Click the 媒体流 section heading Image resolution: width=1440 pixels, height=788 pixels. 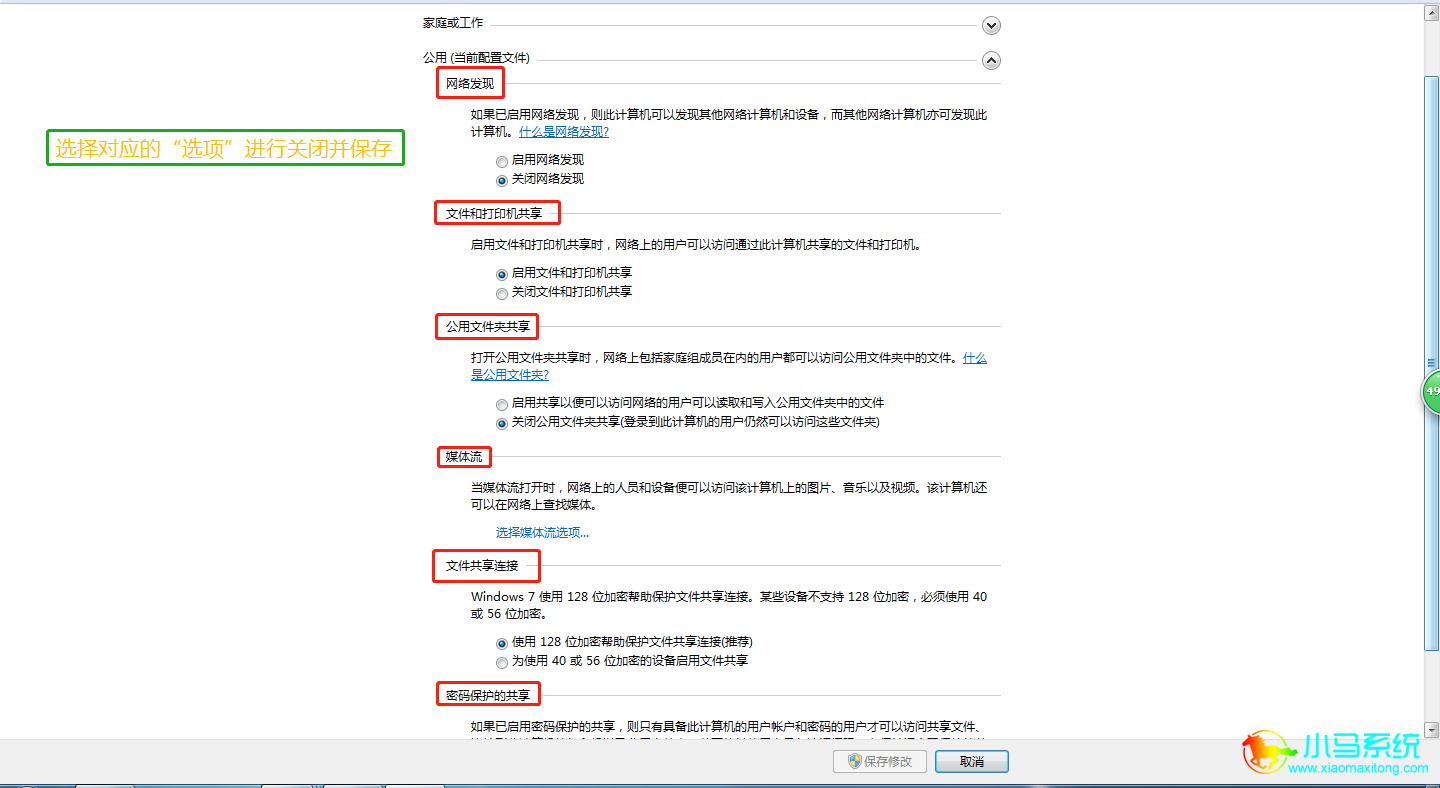coord(464,457)
